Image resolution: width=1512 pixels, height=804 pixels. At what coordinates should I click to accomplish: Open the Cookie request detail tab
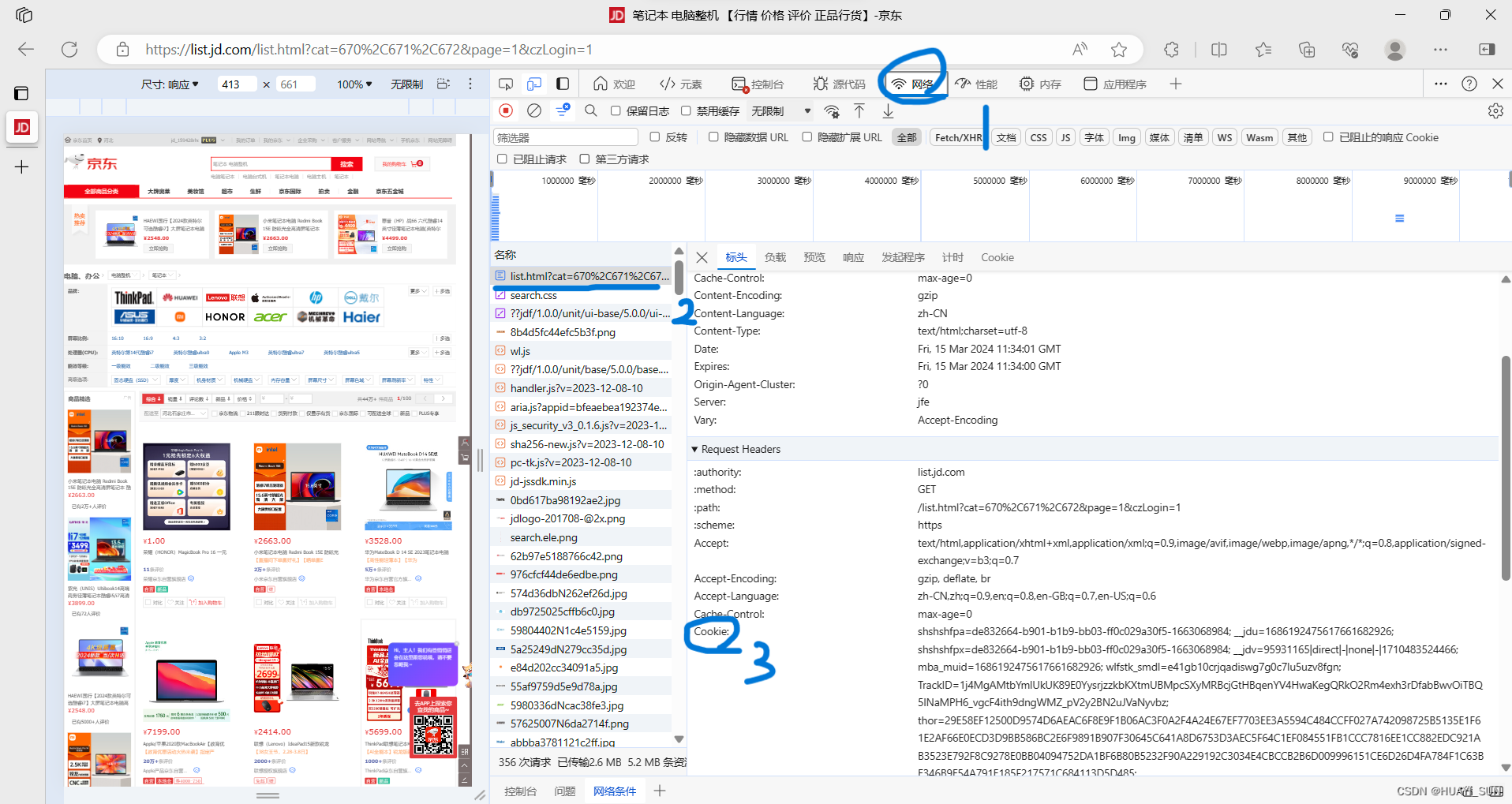(997, 257)
